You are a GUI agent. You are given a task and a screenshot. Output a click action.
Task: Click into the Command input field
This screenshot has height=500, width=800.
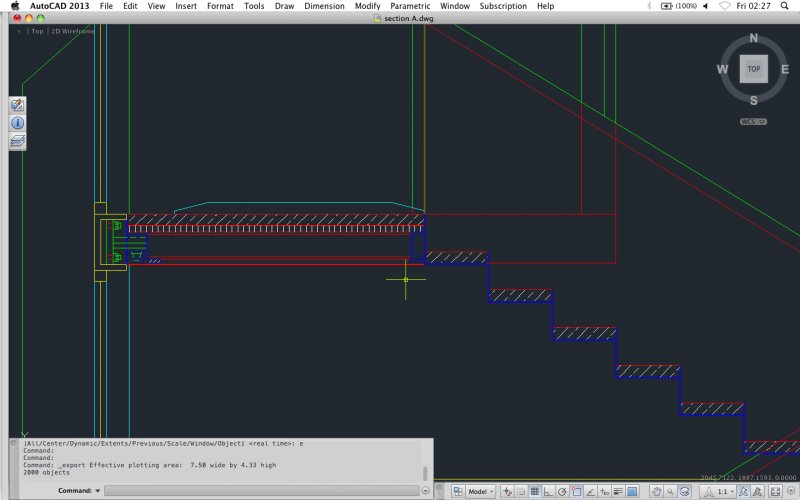coord(260,491)
